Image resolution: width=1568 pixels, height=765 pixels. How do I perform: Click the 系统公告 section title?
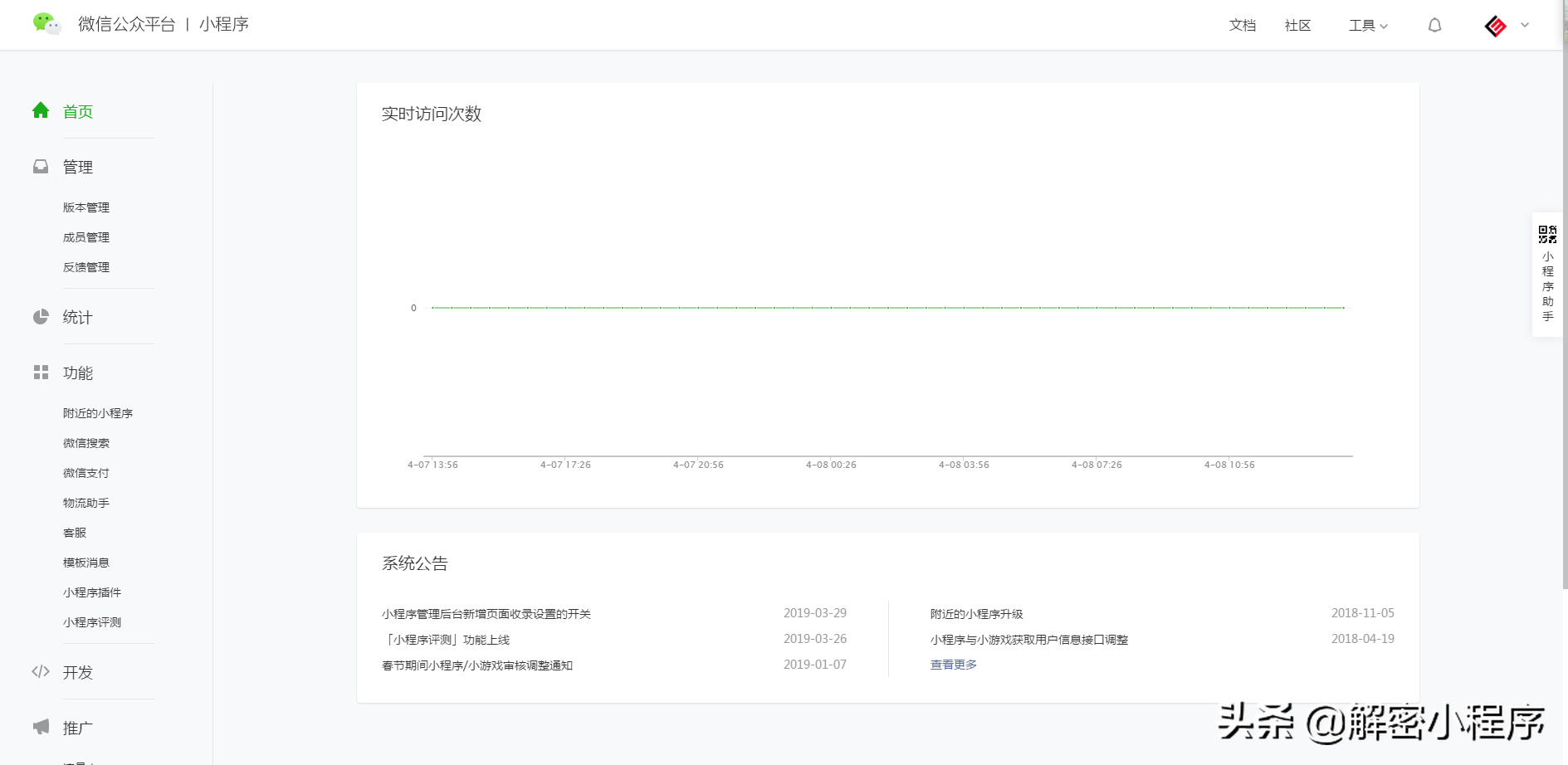(415, 563)
